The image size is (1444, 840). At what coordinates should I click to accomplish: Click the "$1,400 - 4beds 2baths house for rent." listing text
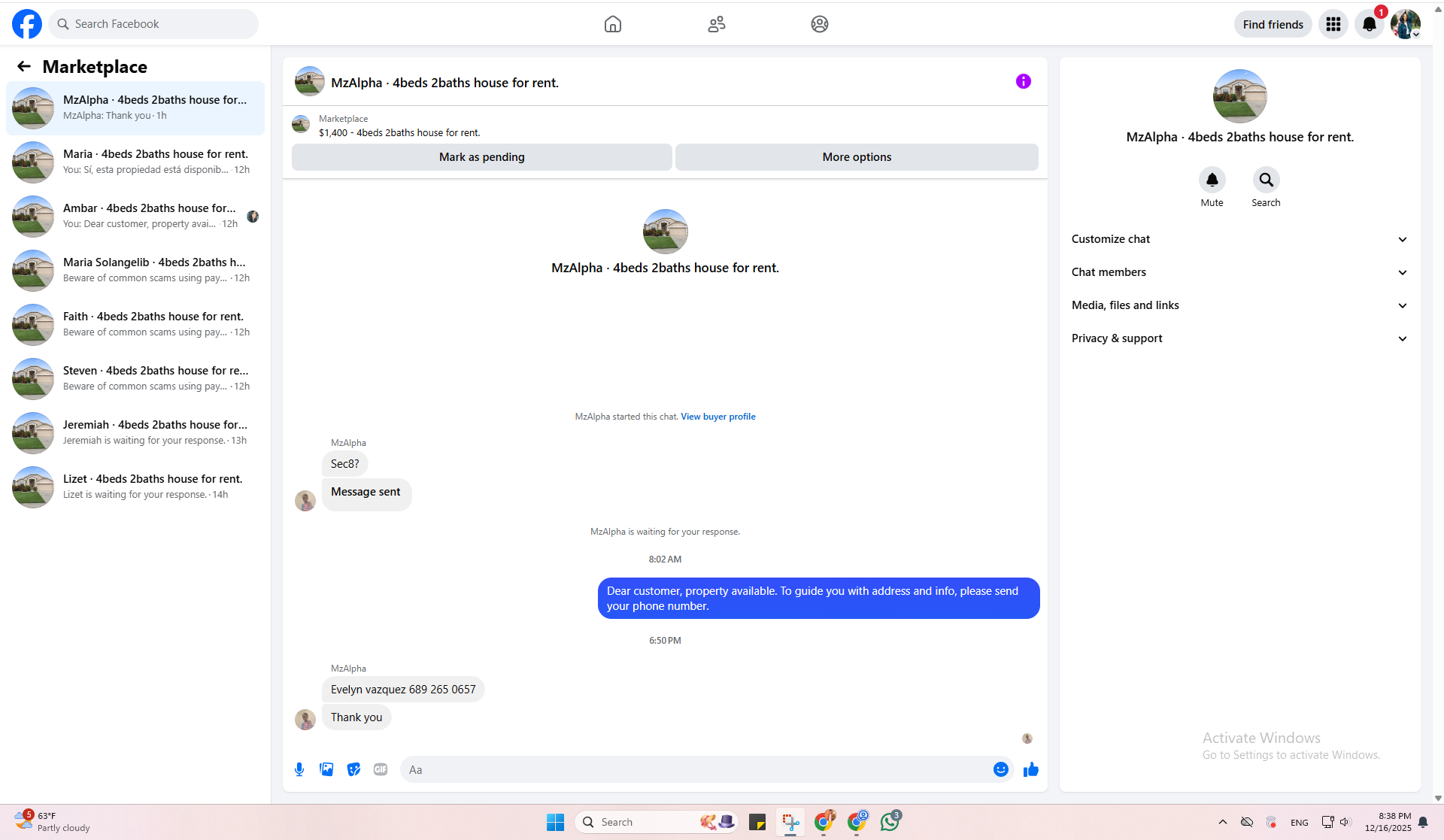[399, 133]
